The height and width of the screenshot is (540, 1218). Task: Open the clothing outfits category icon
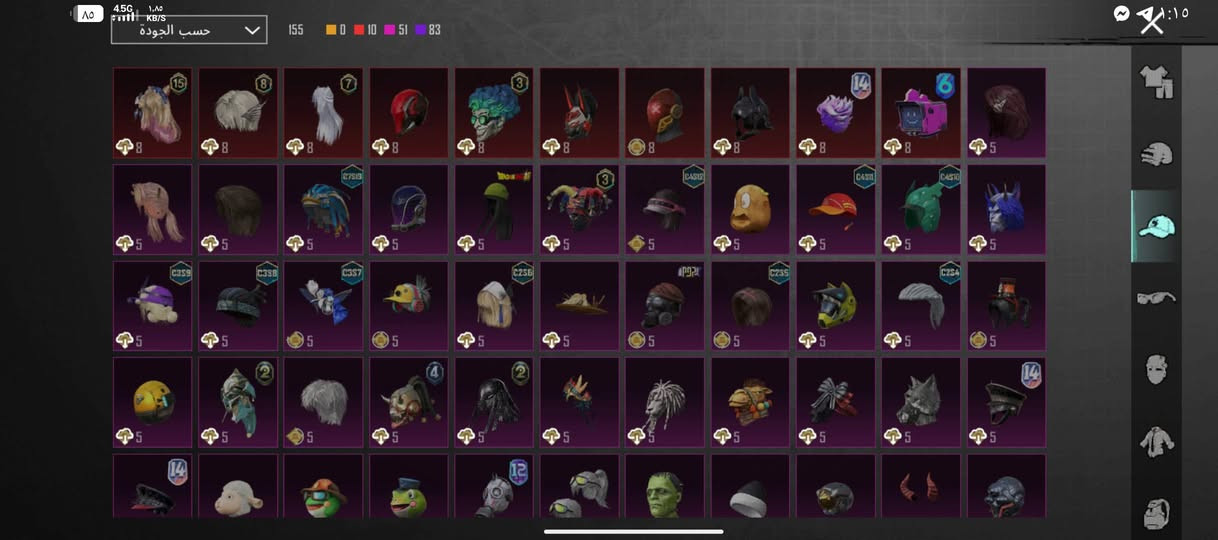(1156, 82)
